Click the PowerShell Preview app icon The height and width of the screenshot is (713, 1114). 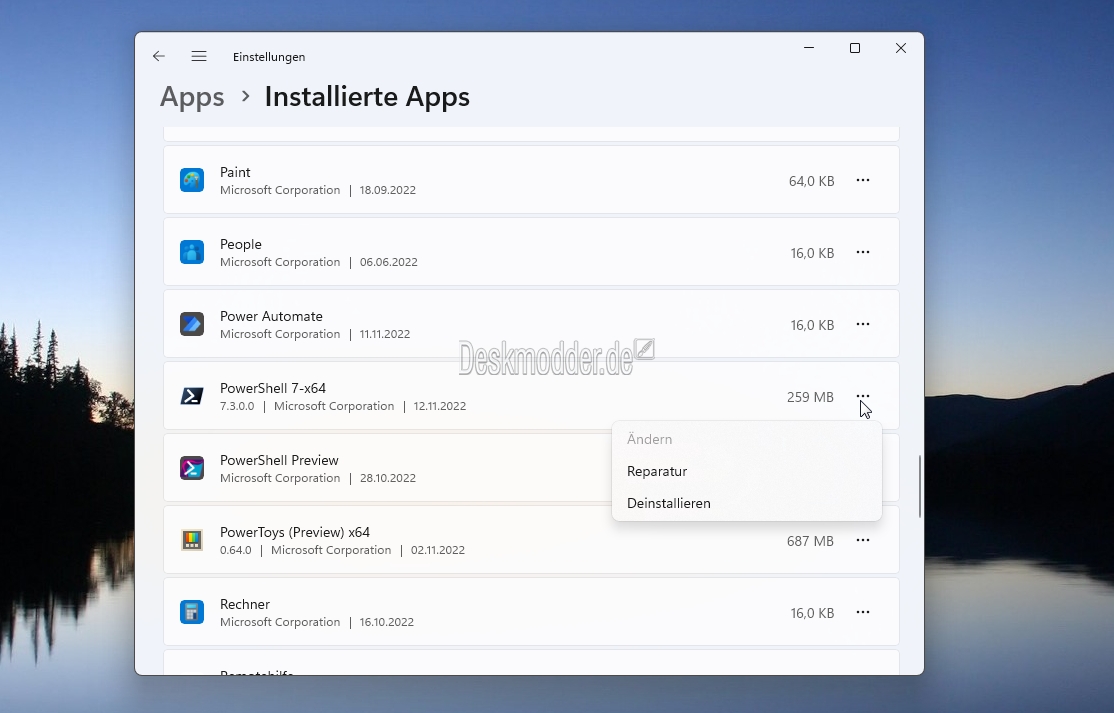click(192, 468)
